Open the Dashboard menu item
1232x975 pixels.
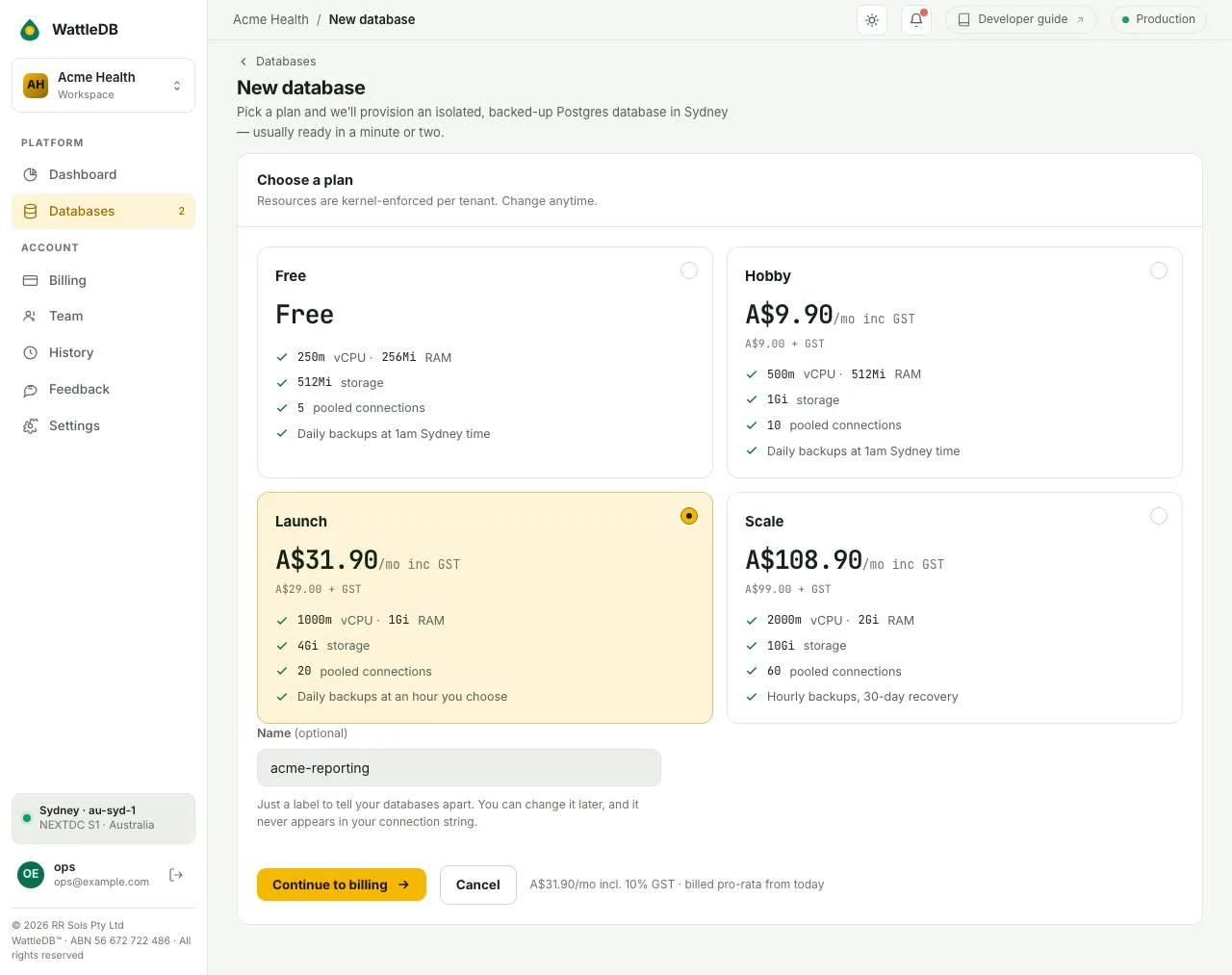point(103,175)
